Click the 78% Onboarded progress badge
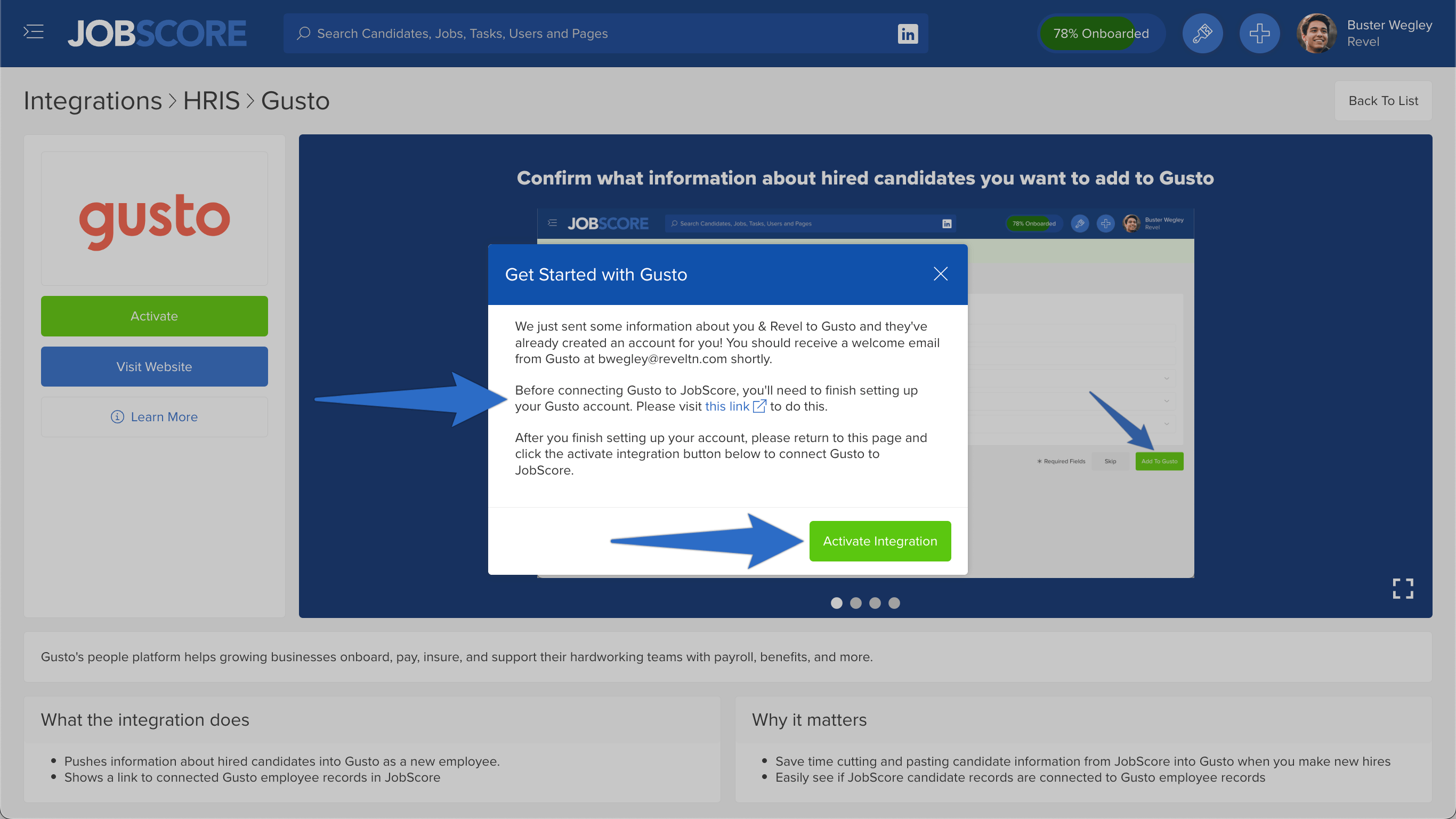This screenshot has width=1456, height=819. point(1101,34)
